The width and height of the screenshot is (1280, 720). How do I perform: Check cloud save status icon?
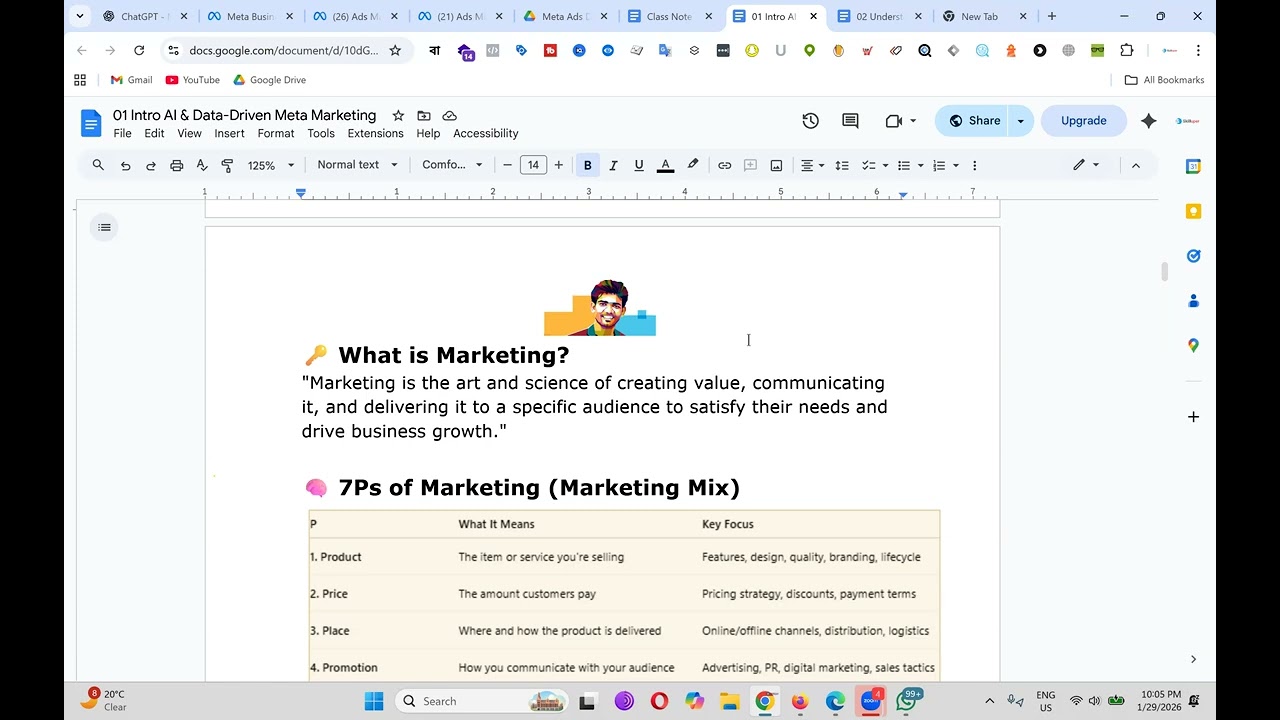coord(450,116)
